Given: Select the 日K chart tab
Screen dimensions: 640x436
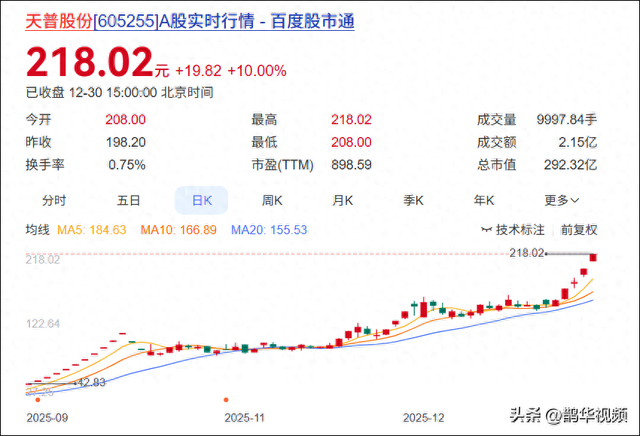Looking at the screenshot, I should click(201, 200).
